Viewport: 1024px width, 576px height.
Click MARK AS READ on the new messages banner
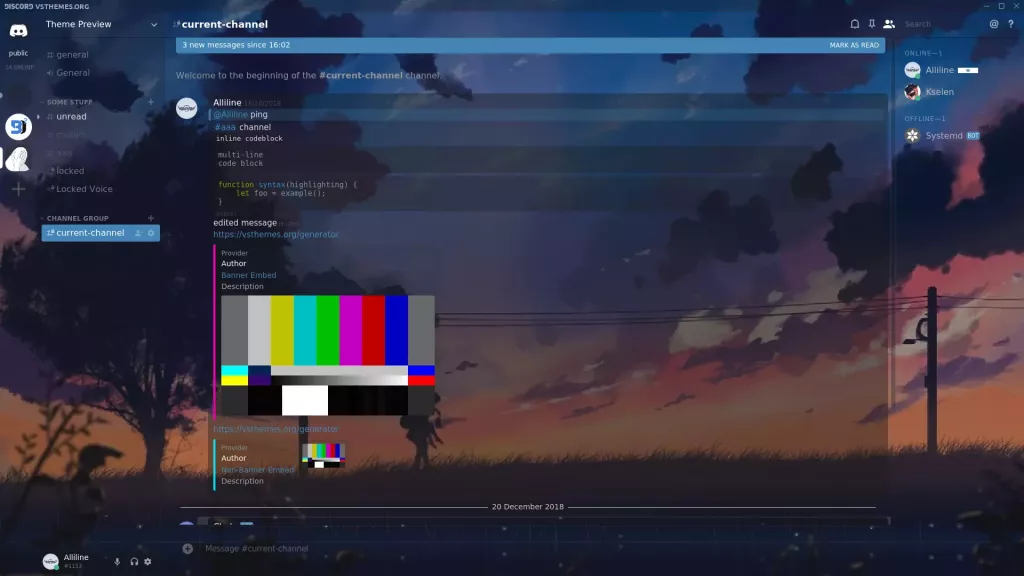pos(855,45)
